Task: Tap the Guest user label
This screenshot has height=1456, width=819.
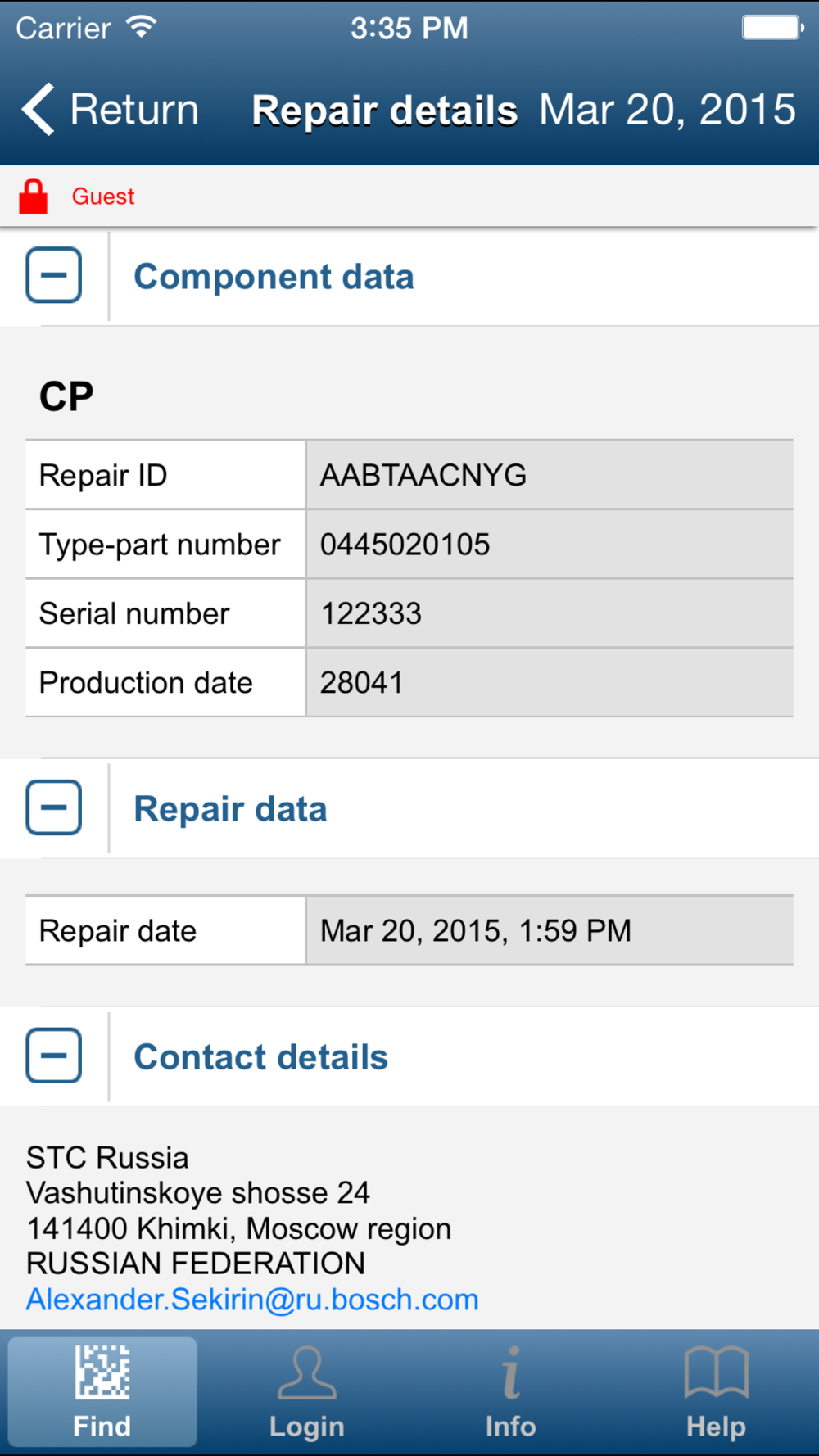Action: pyautogui.click(x=103, y=197)
